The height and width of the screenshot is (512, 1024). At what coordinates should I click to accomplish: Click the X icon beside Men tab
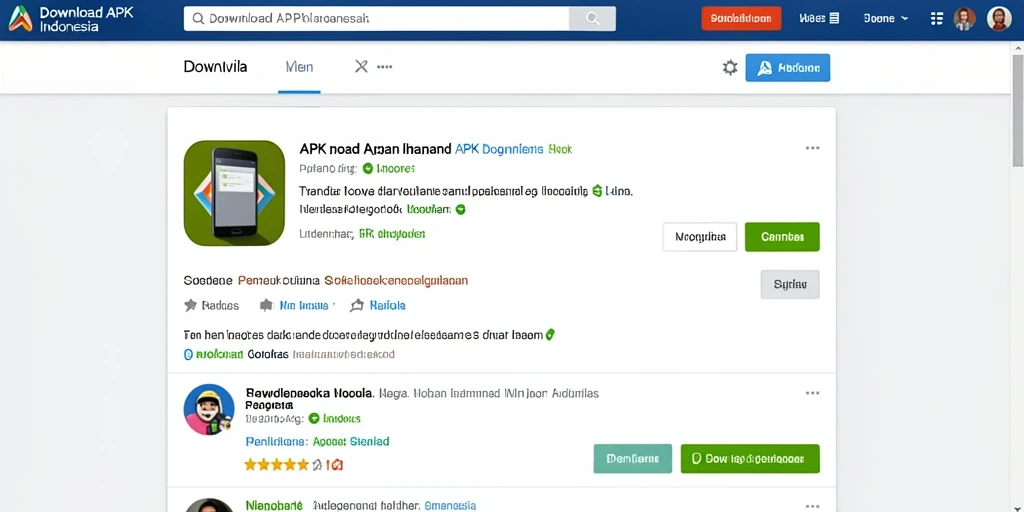click(361, 67)
